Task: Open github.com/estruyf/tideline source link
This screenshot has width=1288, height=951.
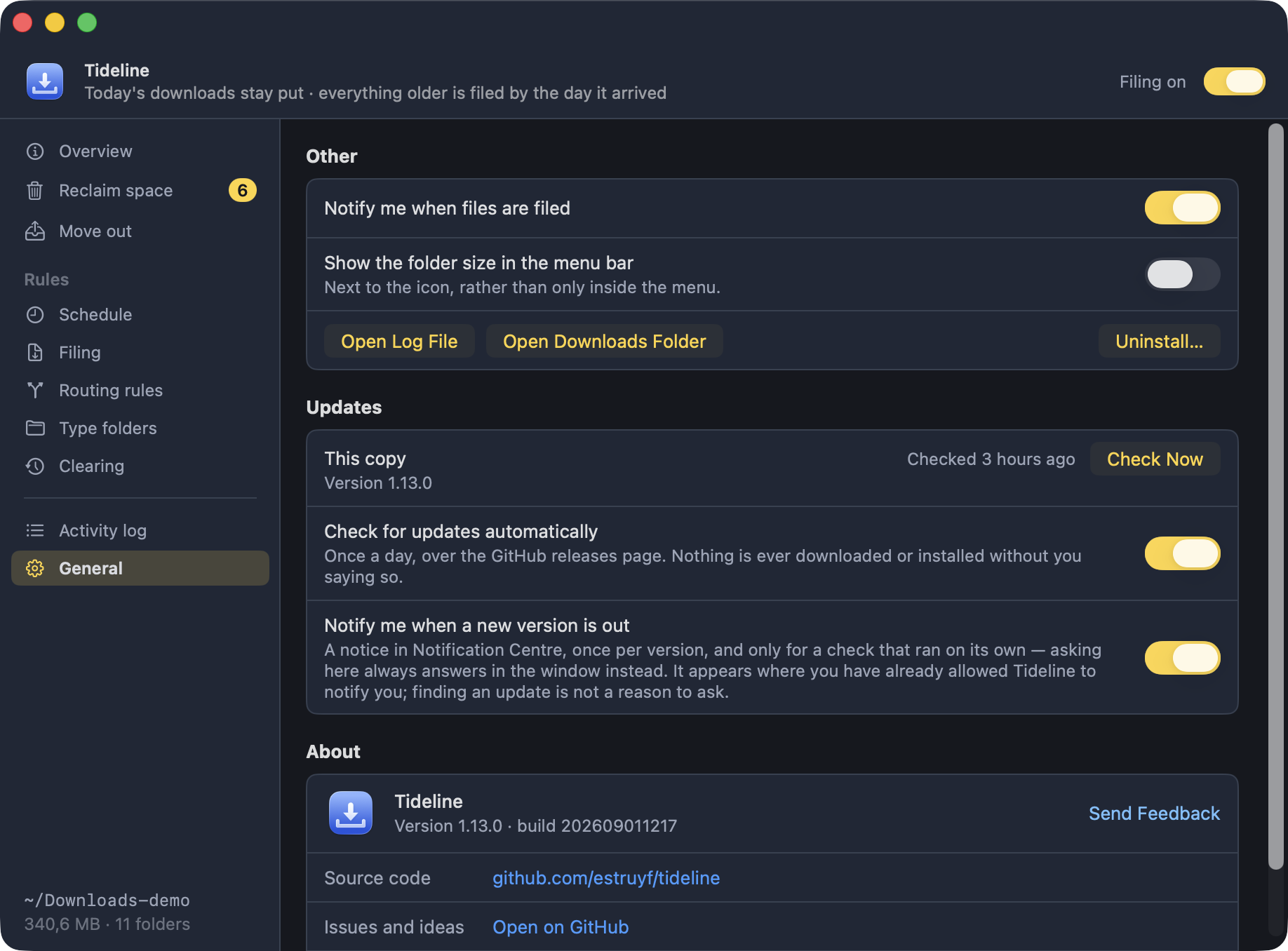Action: tap(606, 878)
